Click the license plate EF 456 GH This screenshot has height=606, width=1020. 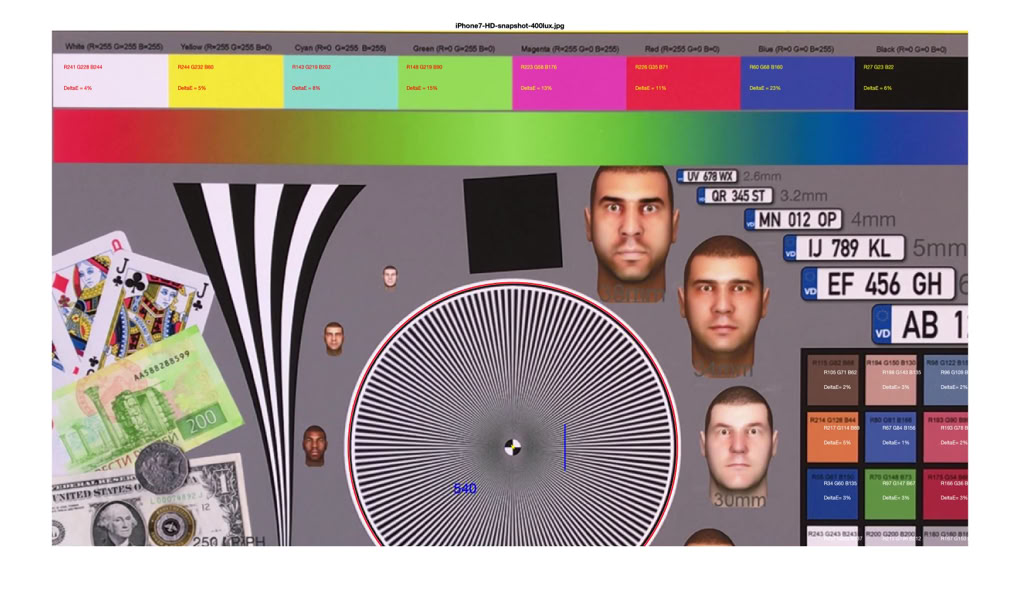pos(878,283)
